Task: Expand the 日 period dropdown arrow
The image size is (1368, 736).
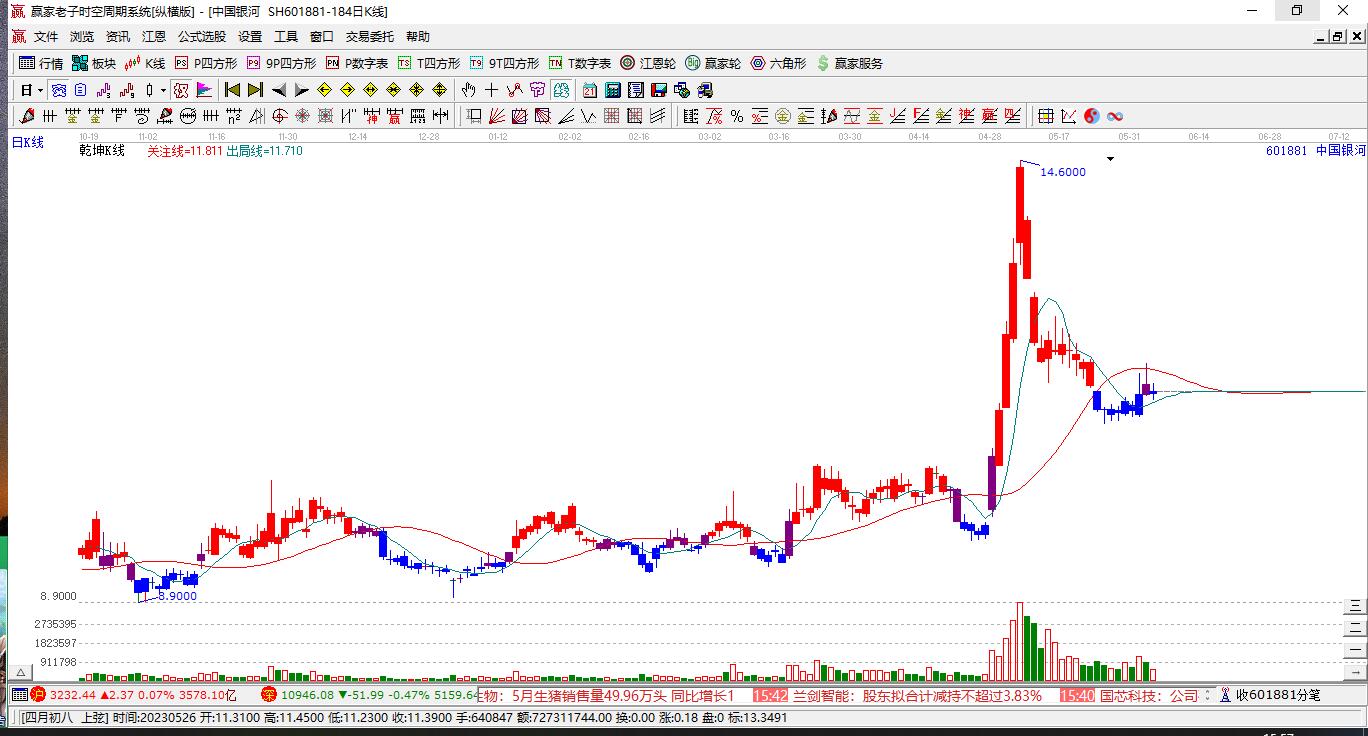Action: (40, 90)
